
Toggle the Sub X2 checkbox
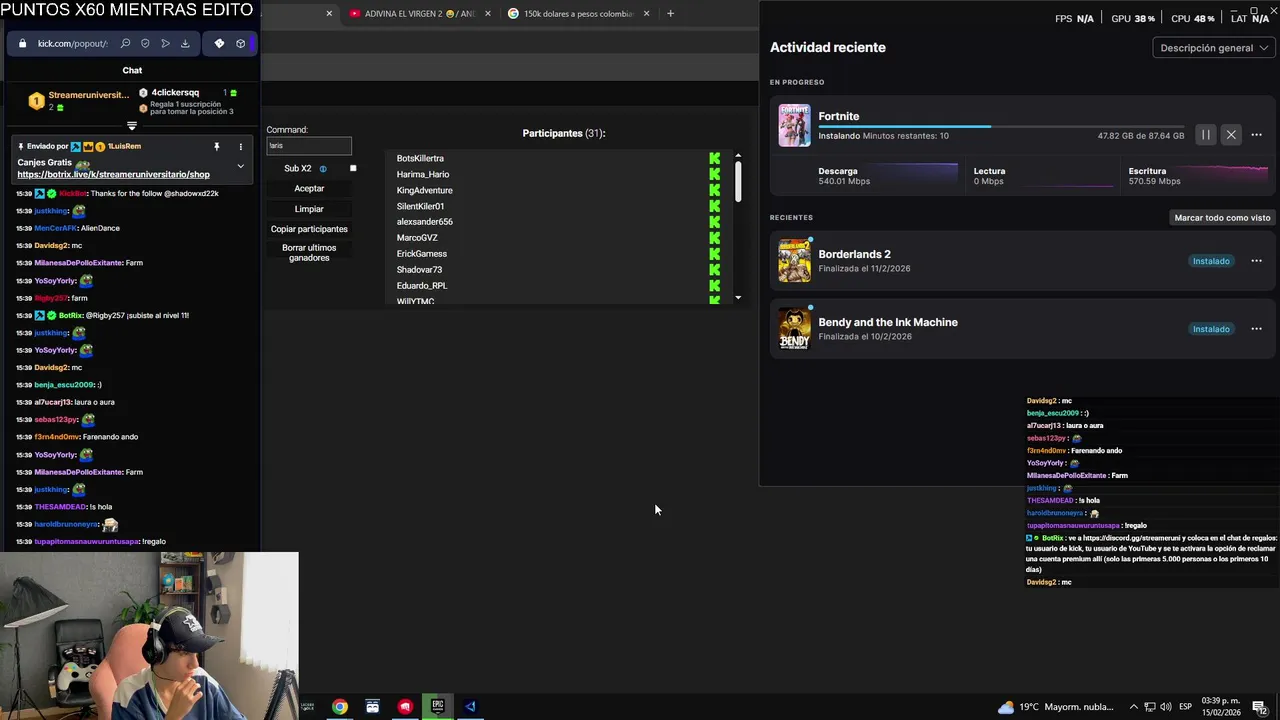click(x=353, y=168)
